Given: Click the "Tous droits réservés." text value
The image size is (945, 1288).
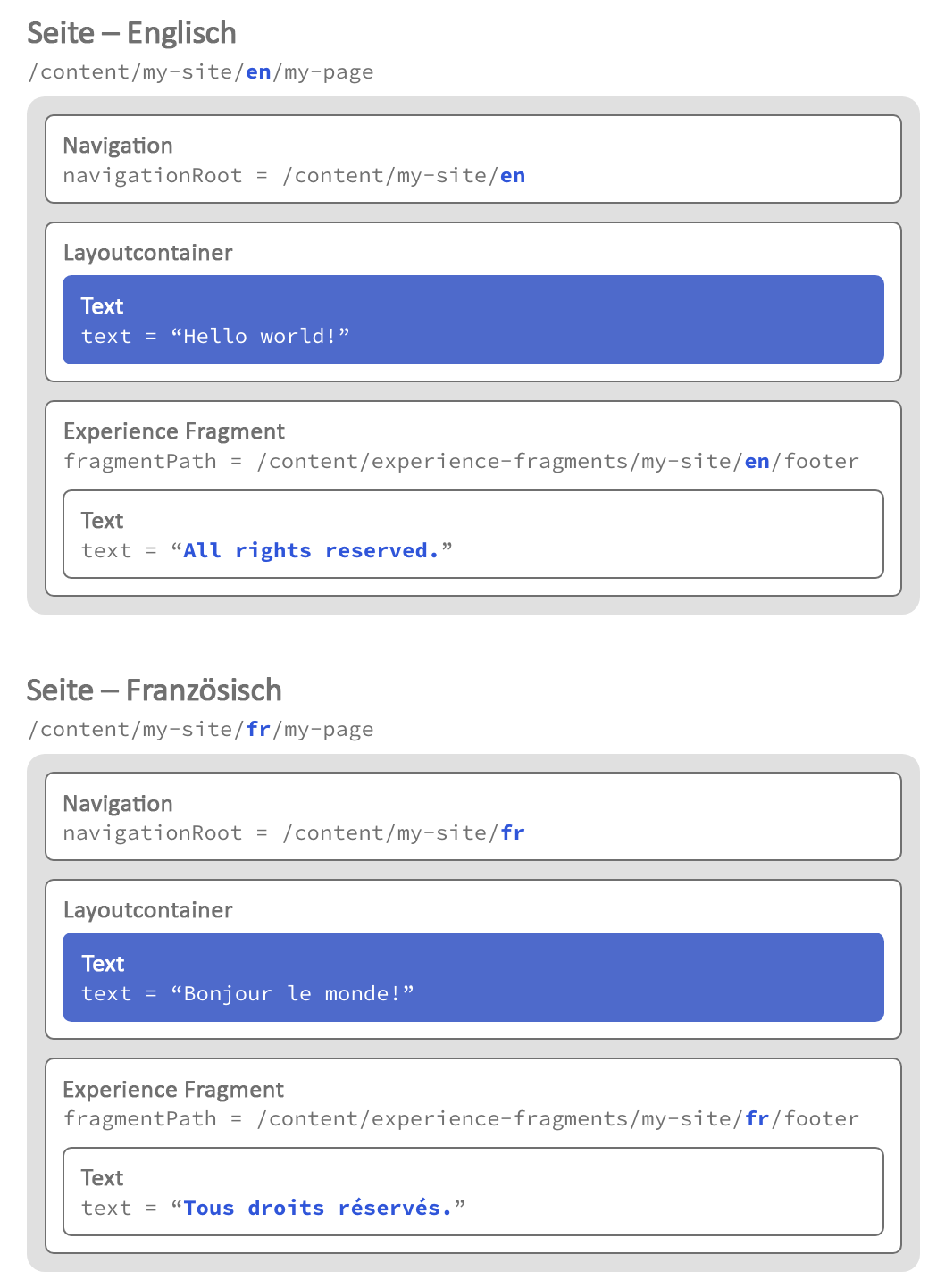Looking at the screenshot, I should point(317,1209).
